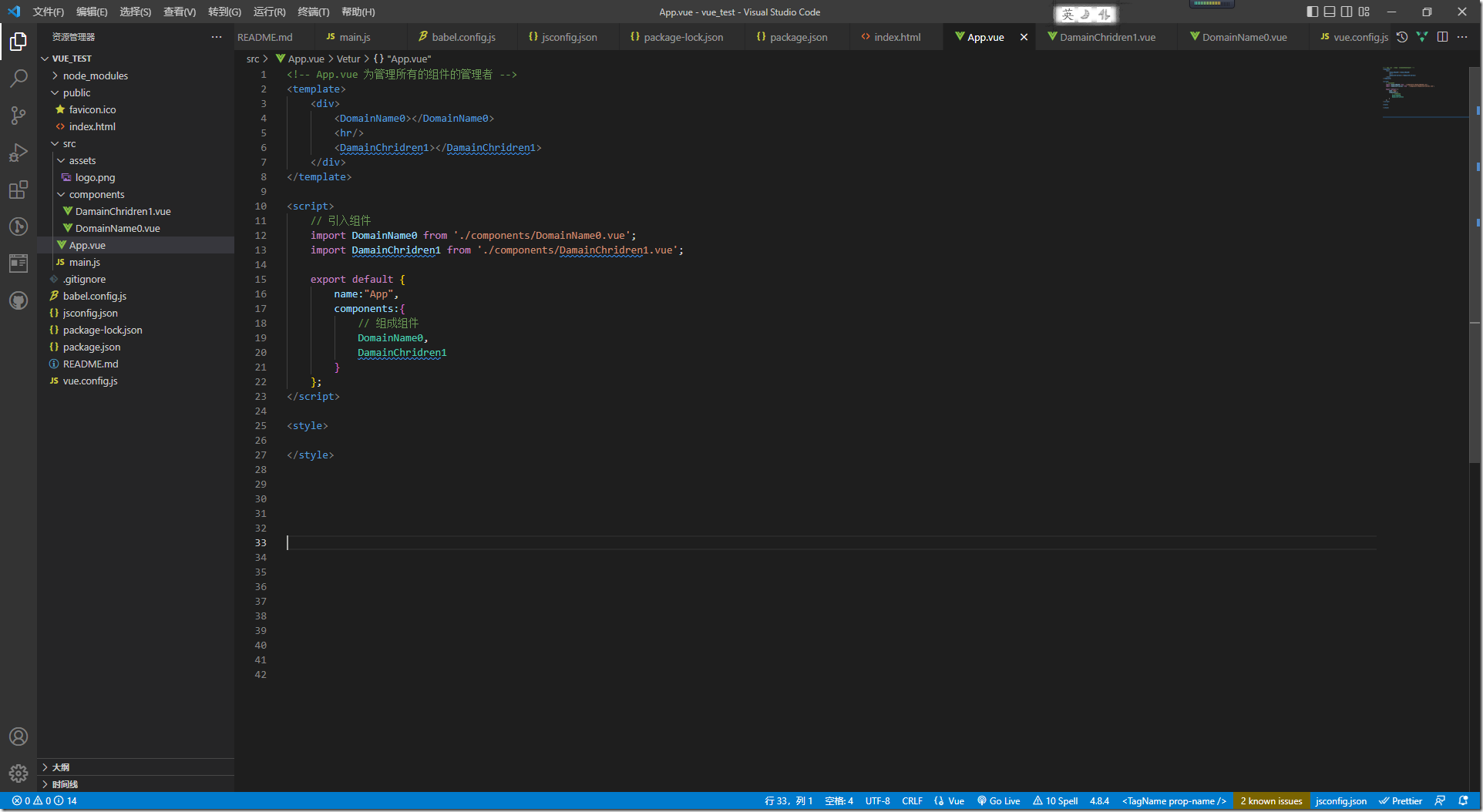Viewport: 1483px width, 812px height.
Task: Open the Search view in activity bar
Action: [x=18, y=78]
